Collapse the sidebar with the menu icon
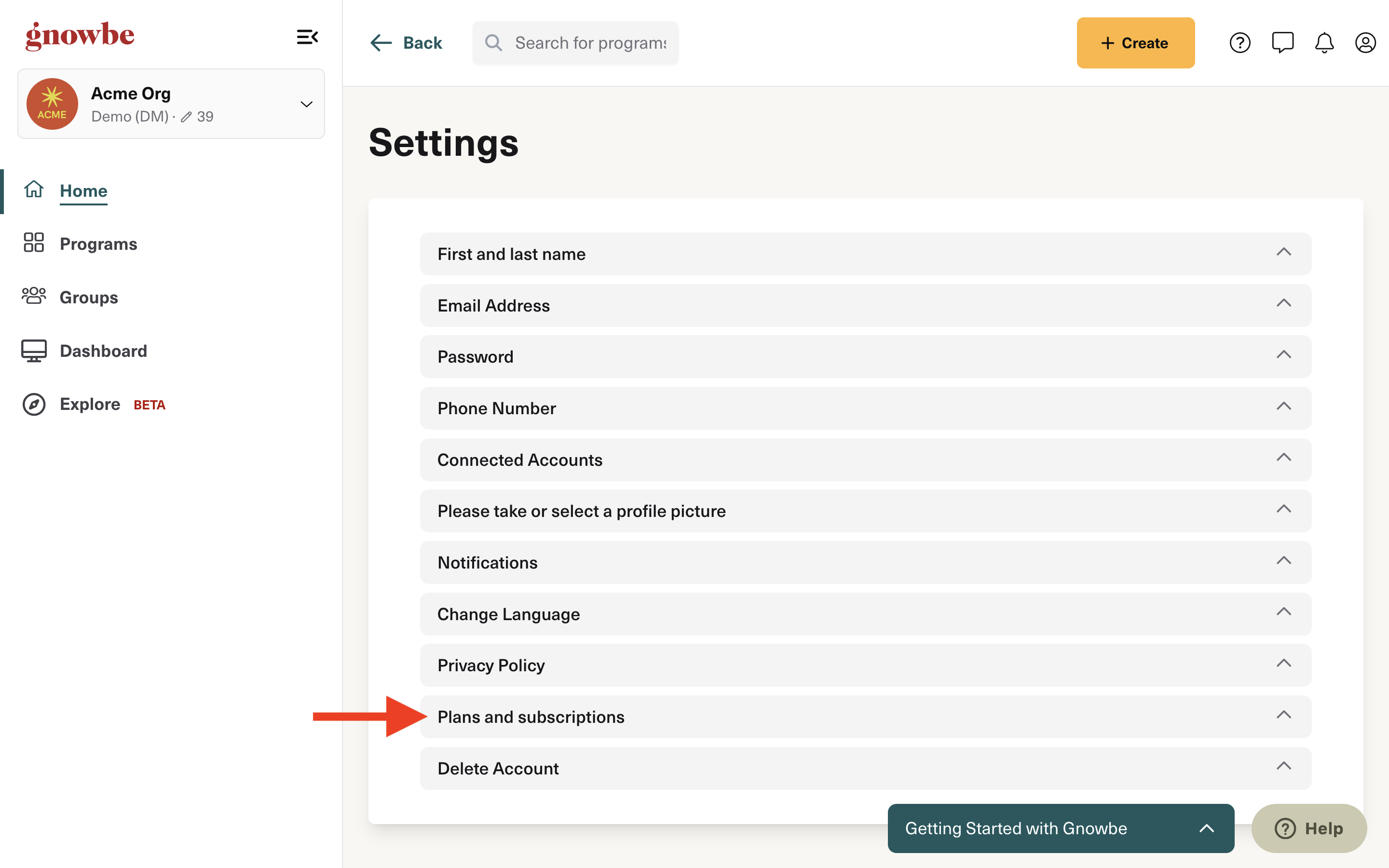This screenshot has width=1389, height=868. click(x=307, y=37)
